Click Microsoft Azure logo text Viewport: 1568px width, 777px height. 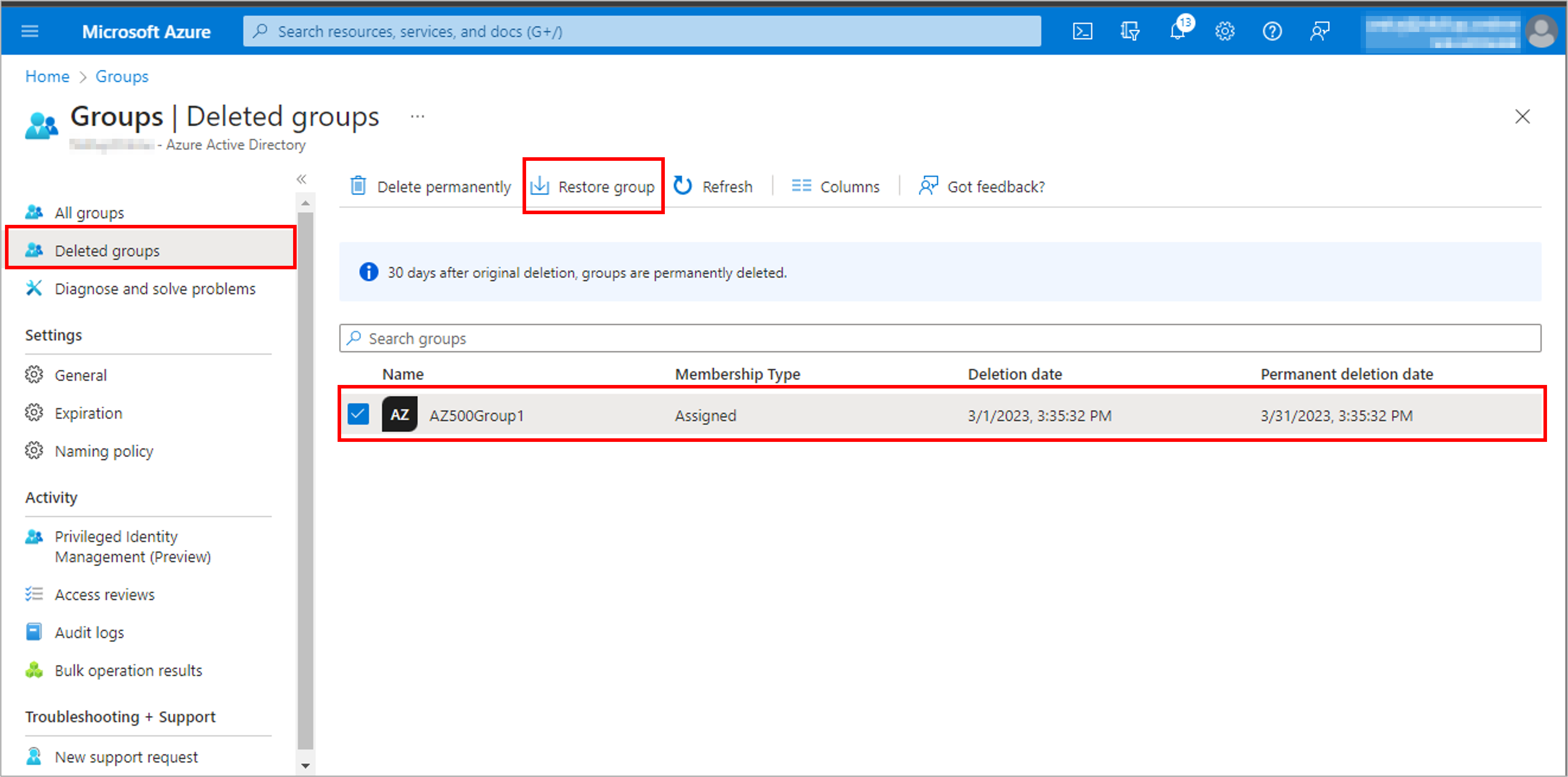[x=146, y=32]
